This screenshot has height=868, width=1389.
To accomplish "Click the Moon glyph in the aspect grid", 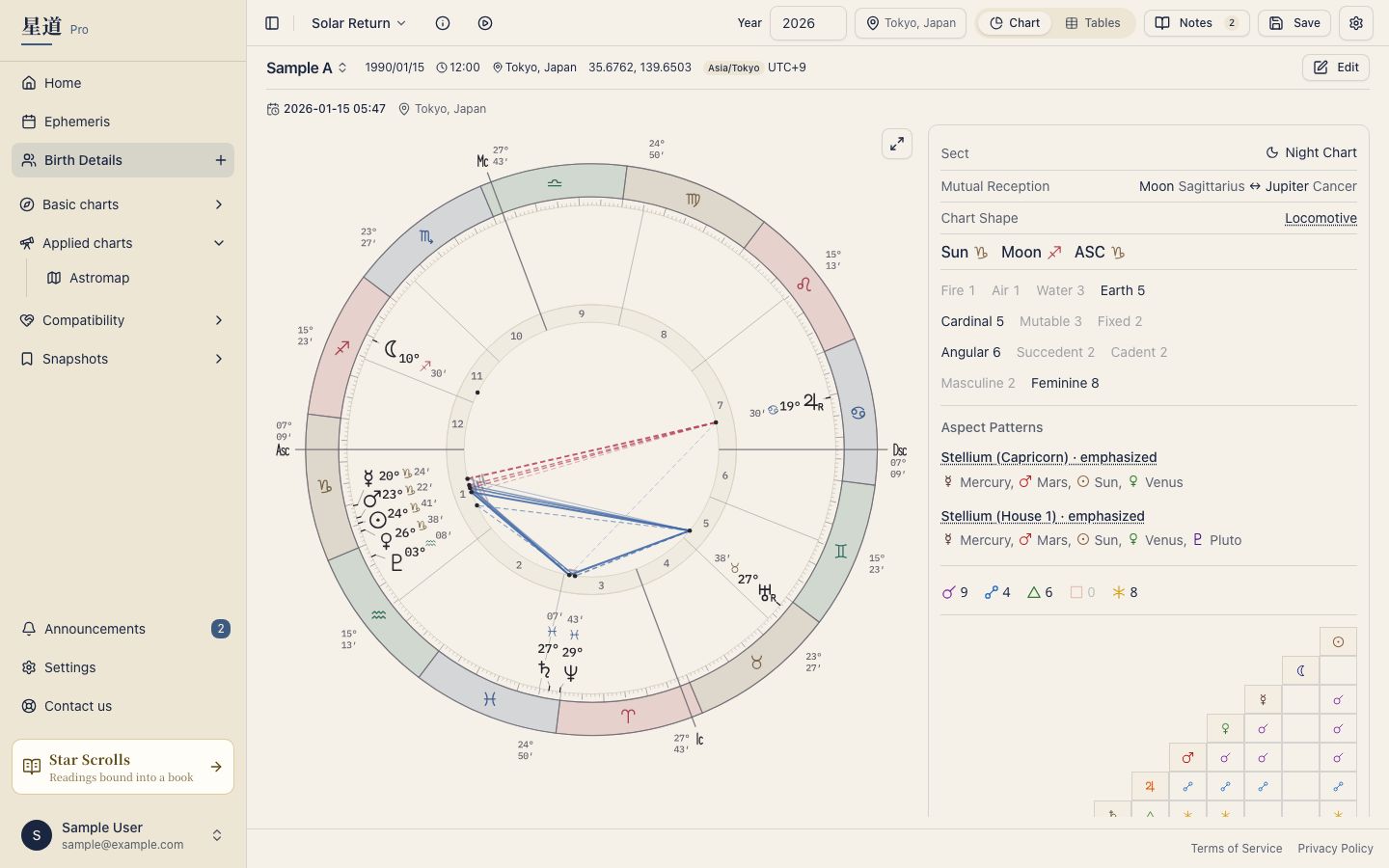I will (1300, 670).
